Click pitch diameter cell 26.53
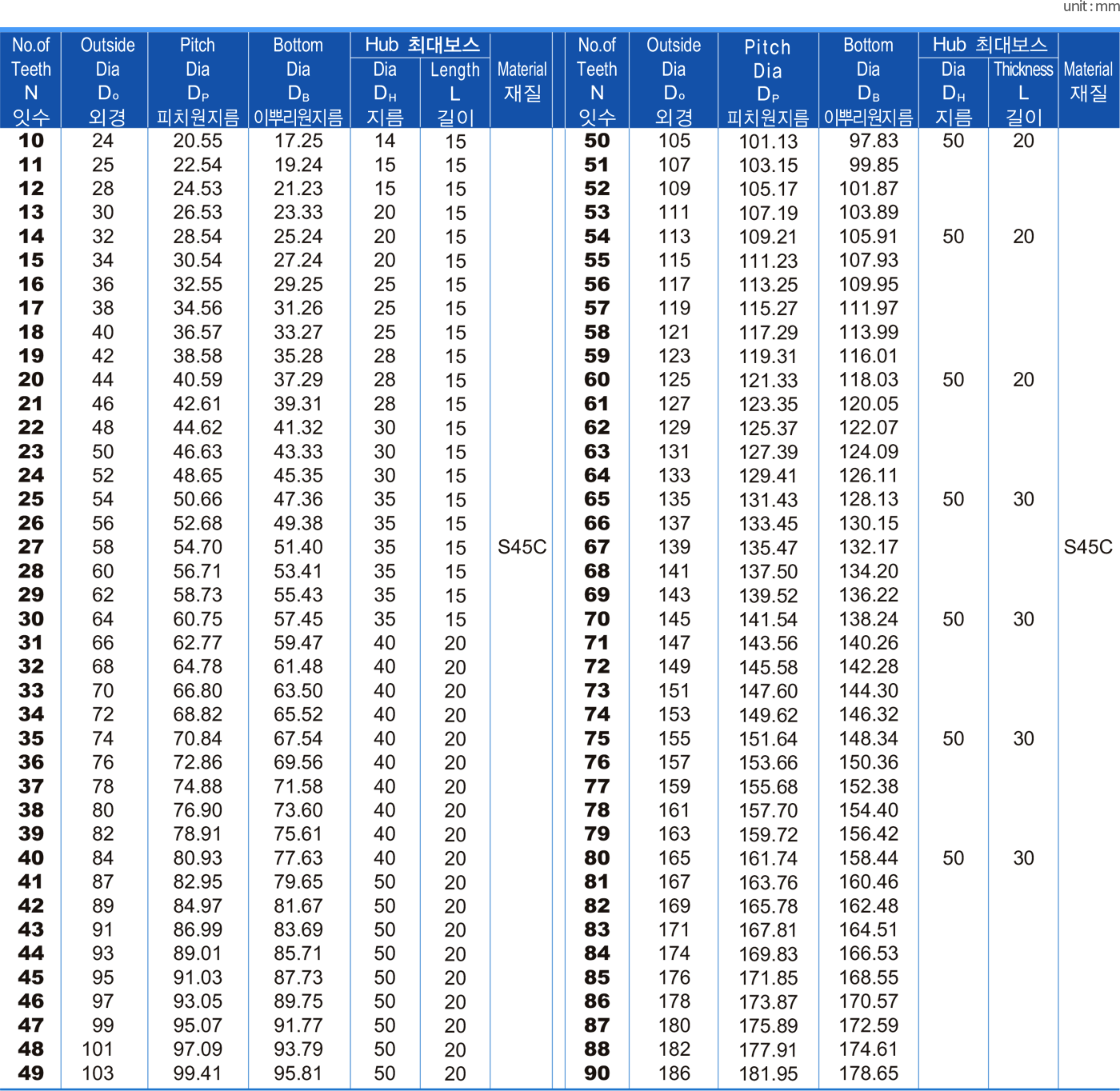The width and height of the screenshot is (1120, 1091). (x=198, y=213)
